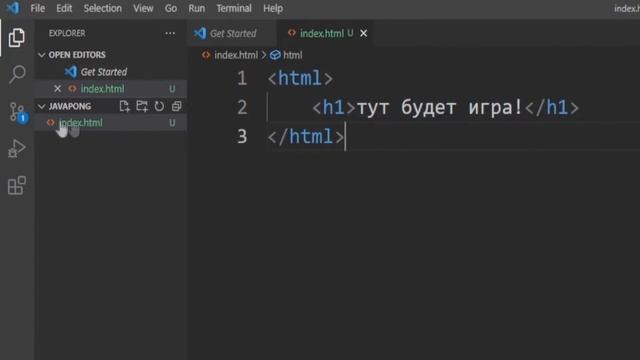Close index.html in Open Editors list

click(x=58, y=89)
